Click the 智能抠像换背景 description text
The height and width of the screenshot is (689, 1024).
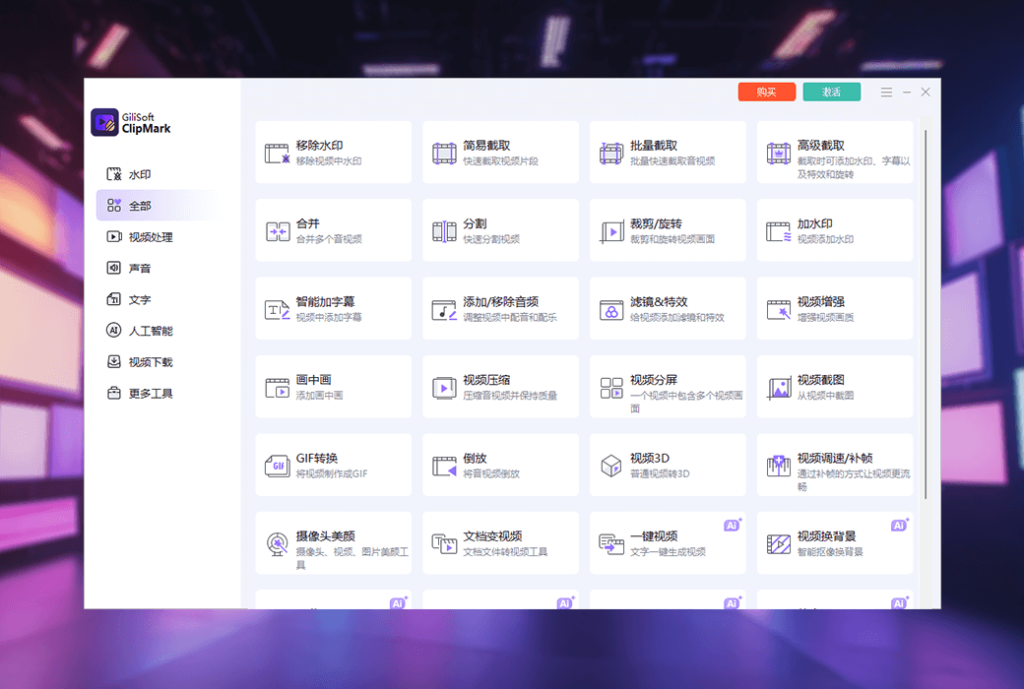tap(830, 552)
